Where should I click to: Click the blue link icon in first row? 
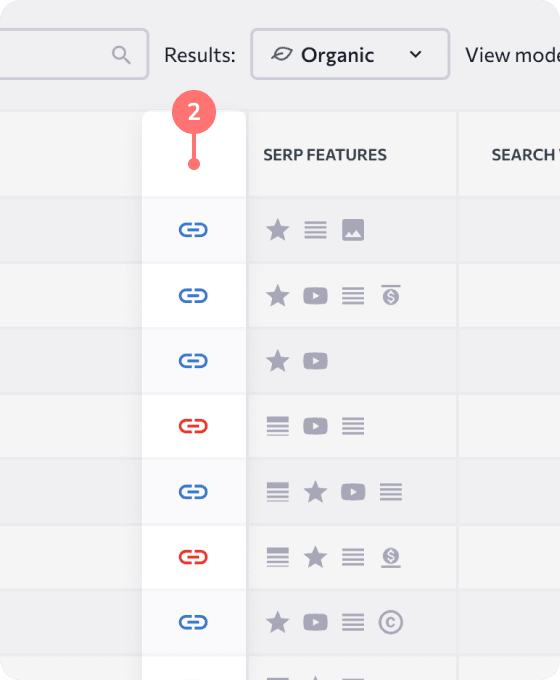193,230
